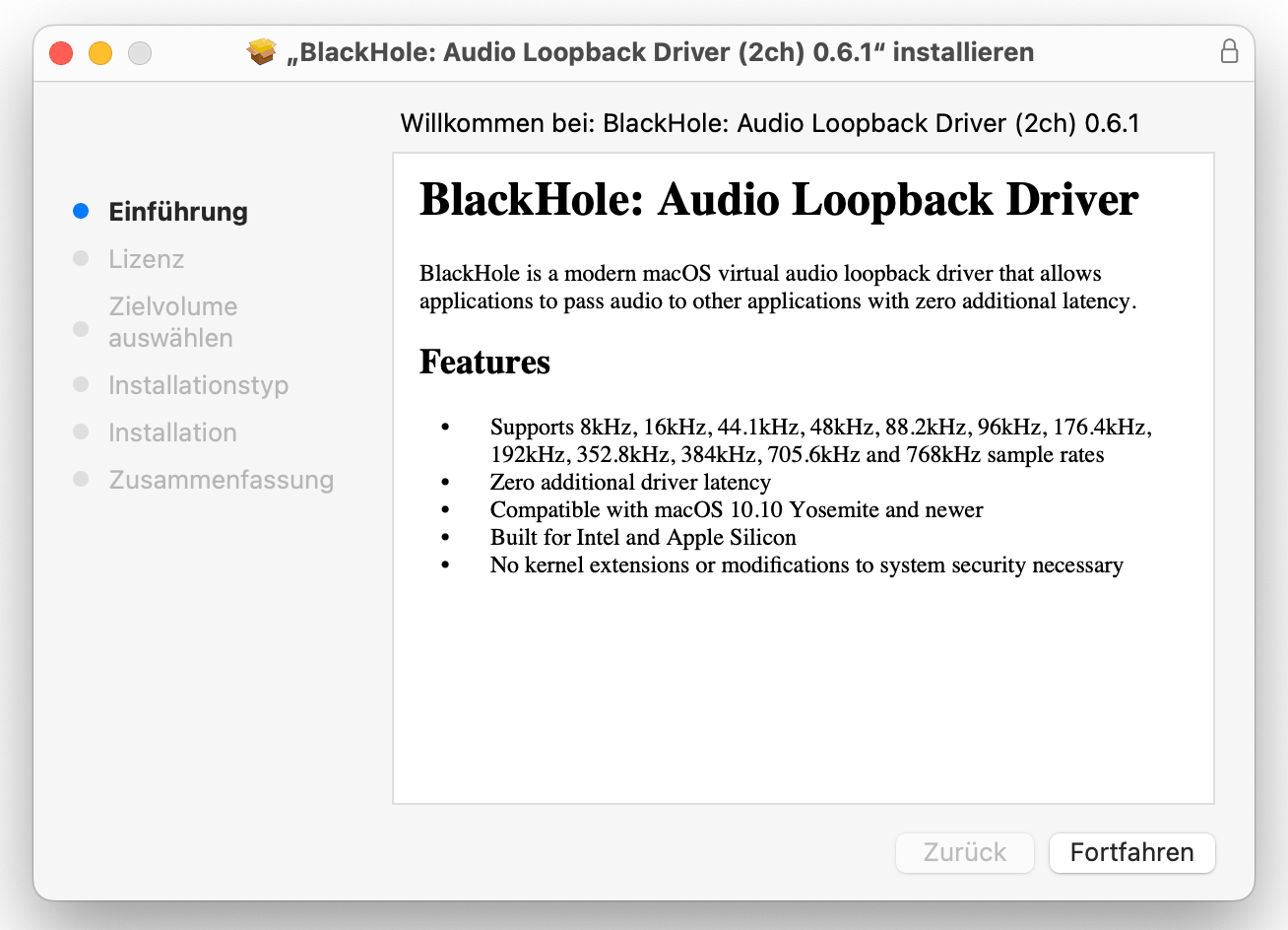Viewport: 1288px width, 930px height.
Task: Jump to the Zusammenfassung step
Action: tap(222, 480)
